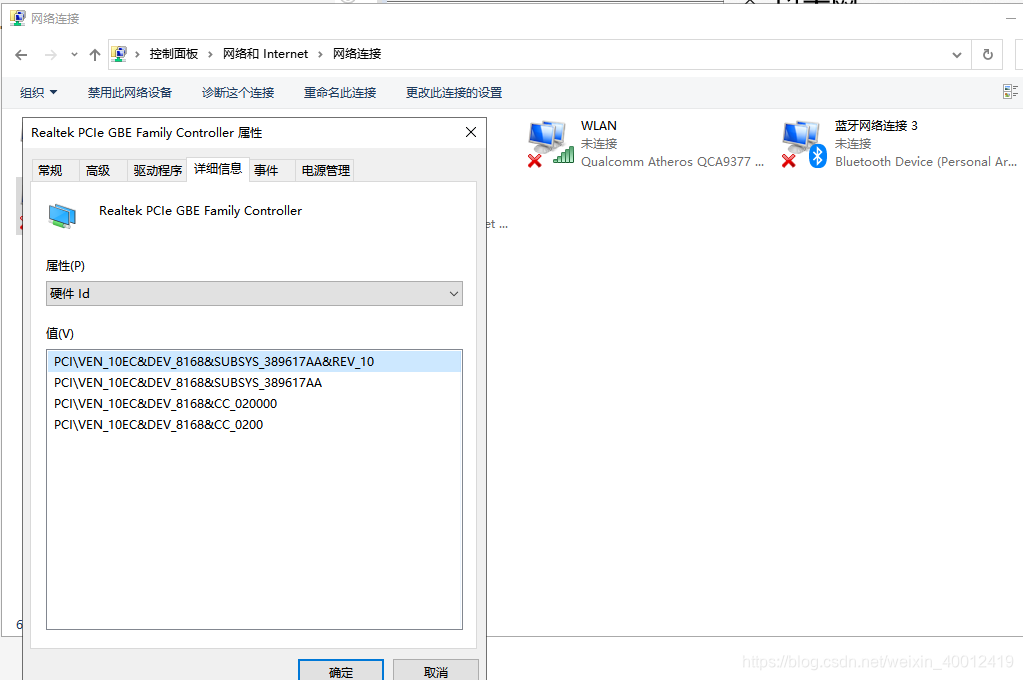This screenshot has width=1023, height=680.
Task: Click the 网络连接 breadcrumb
Action: pyautogui.click(x=357, y=54)
